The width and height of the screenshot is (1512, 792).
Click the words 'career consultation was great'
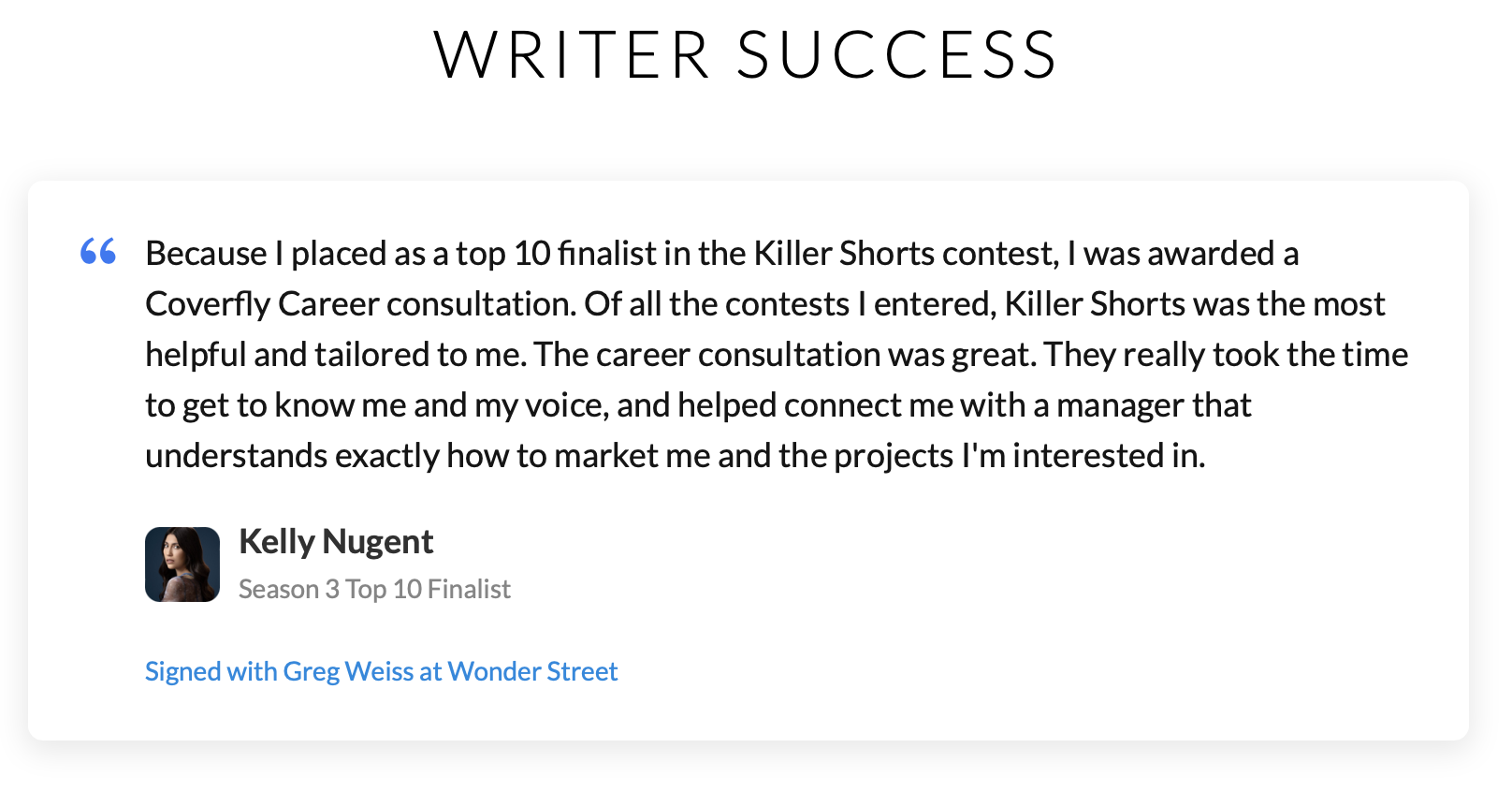[x=816, y=355]
